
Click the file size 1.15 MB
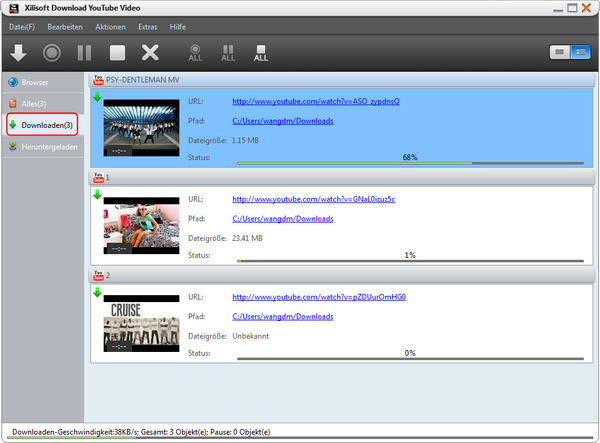(x=245, y=140)
